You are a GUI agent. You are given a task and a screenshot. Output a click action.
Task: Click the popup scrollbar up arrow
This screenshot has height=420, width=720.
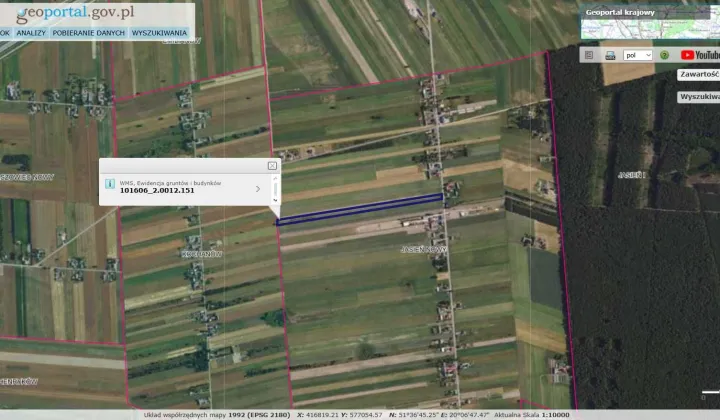[x=276, y=178]
